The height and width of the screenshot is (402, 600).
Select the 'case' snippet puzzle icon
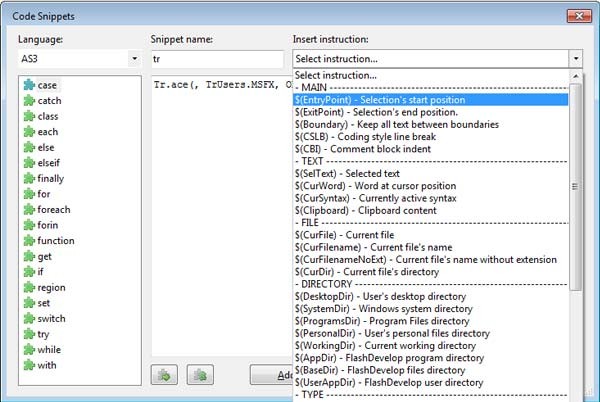click(29, 86)
